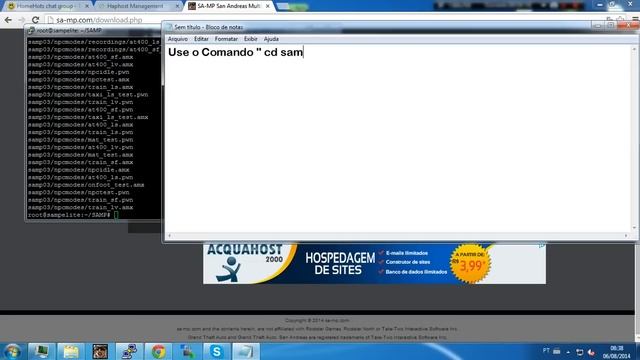Minimize the Notepad window
This screenshot has height=360, width=640.
(x=598, y=26)
